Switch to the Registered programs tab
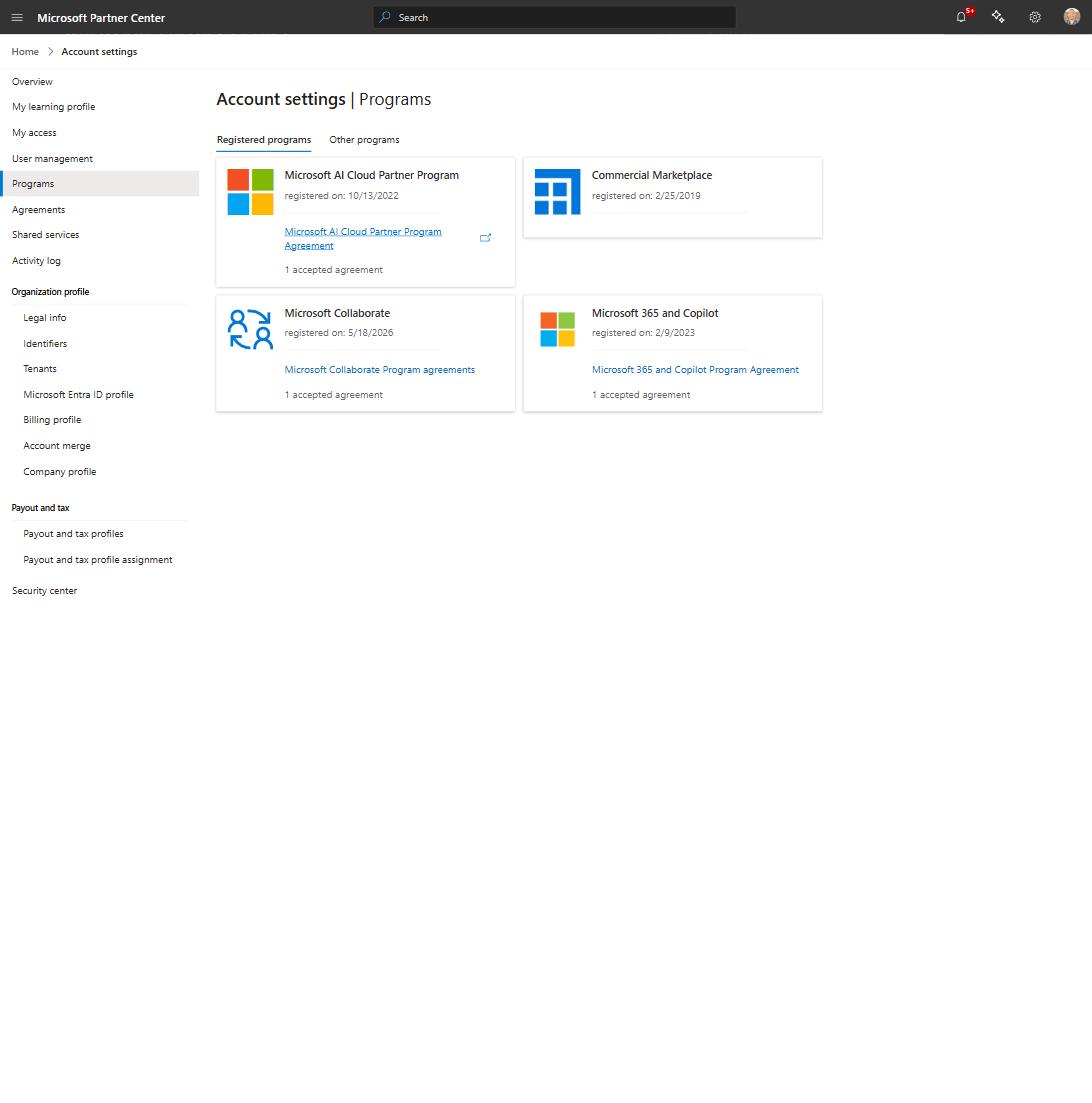The width and height of the screenshot is (1092, 1103). (x=264, y=139)
